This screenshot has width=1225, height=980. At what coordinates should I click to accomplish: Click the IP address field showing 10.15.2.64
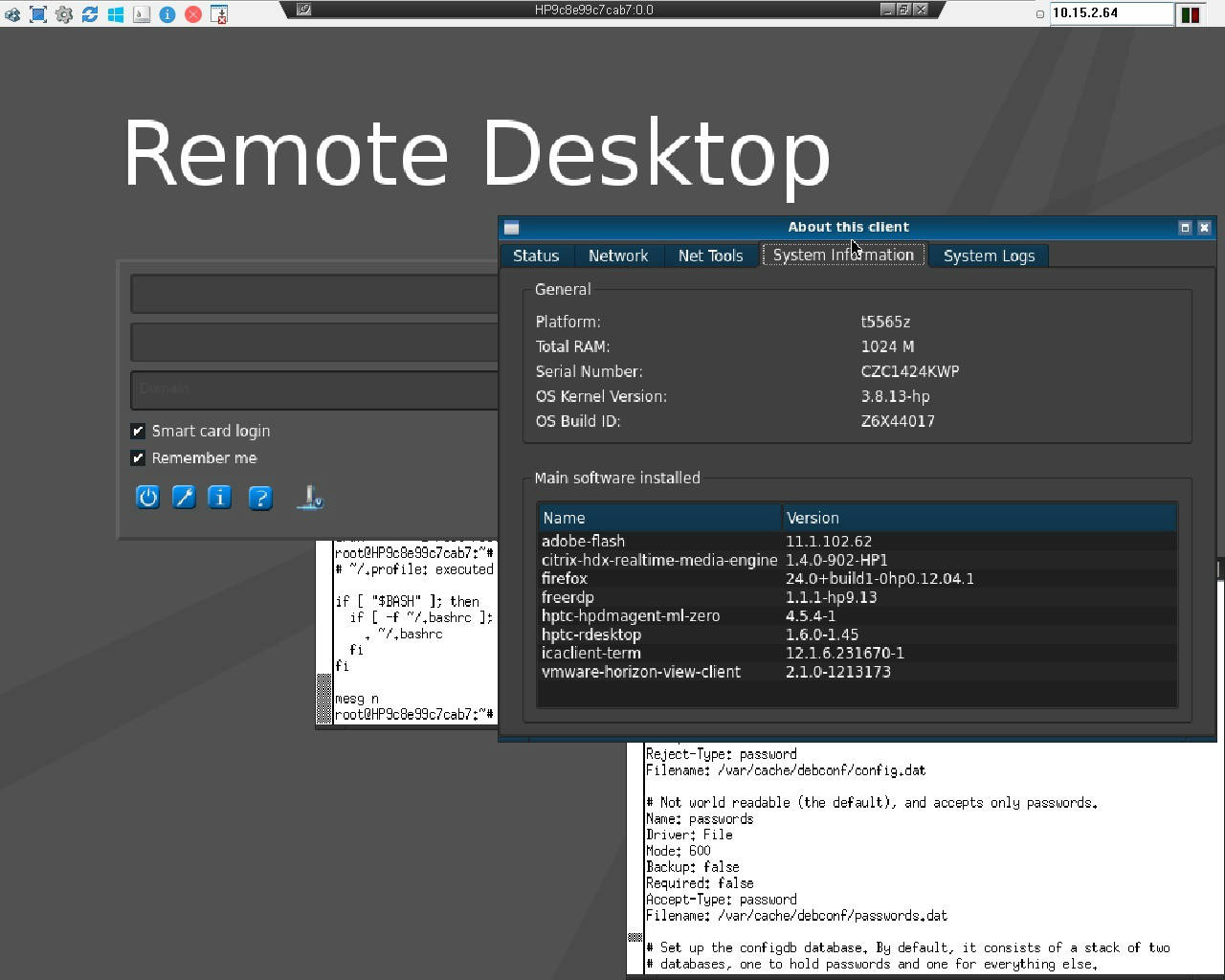1110,13
